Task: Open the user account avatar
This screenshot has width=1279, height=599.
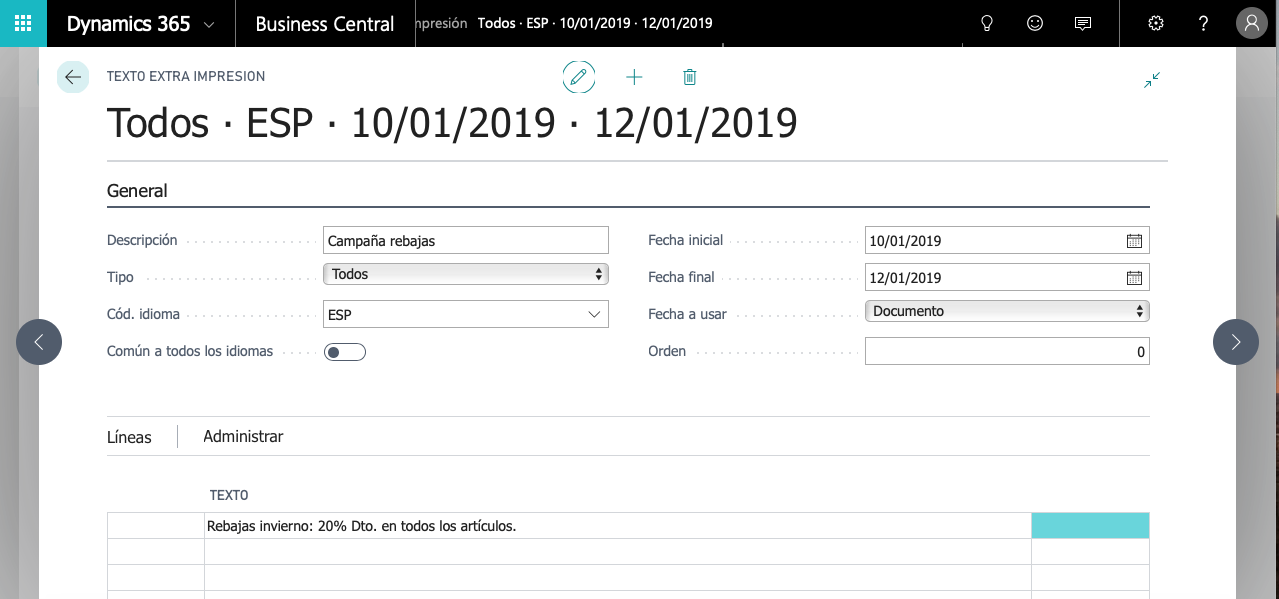Action: pyautogui.click(x=1252, y=23)
